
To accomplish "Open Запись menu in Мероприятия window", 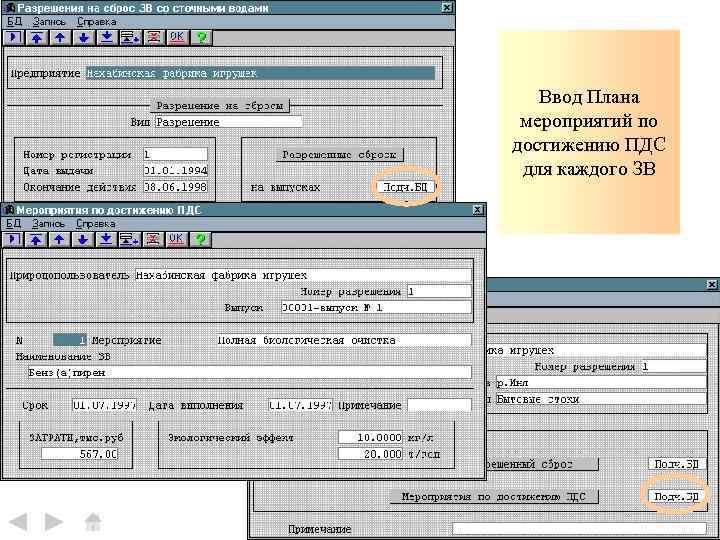I will click(x=48, y=224).
